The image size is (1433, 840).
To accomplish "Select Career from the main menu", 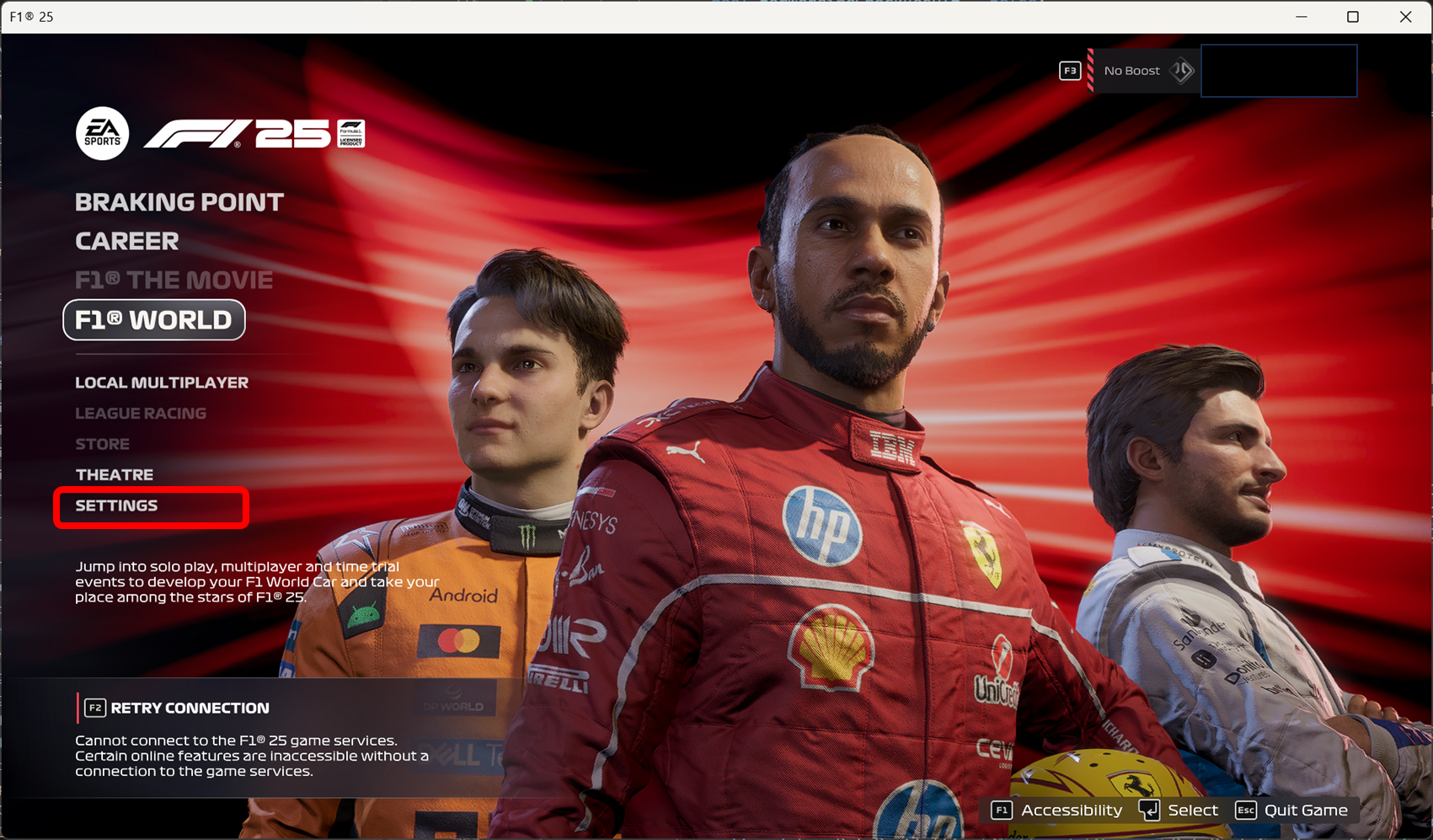I will 127,241.
